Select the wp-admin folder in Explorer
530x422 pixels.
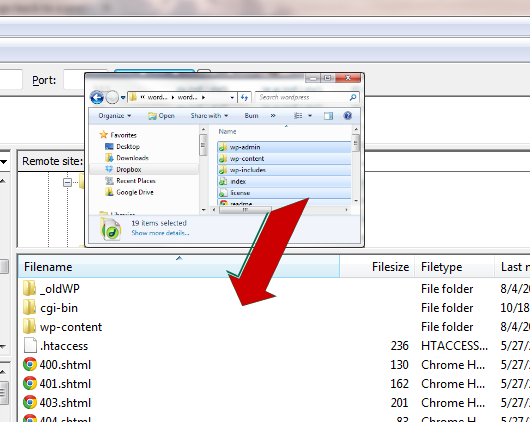[x=284, y=147]
